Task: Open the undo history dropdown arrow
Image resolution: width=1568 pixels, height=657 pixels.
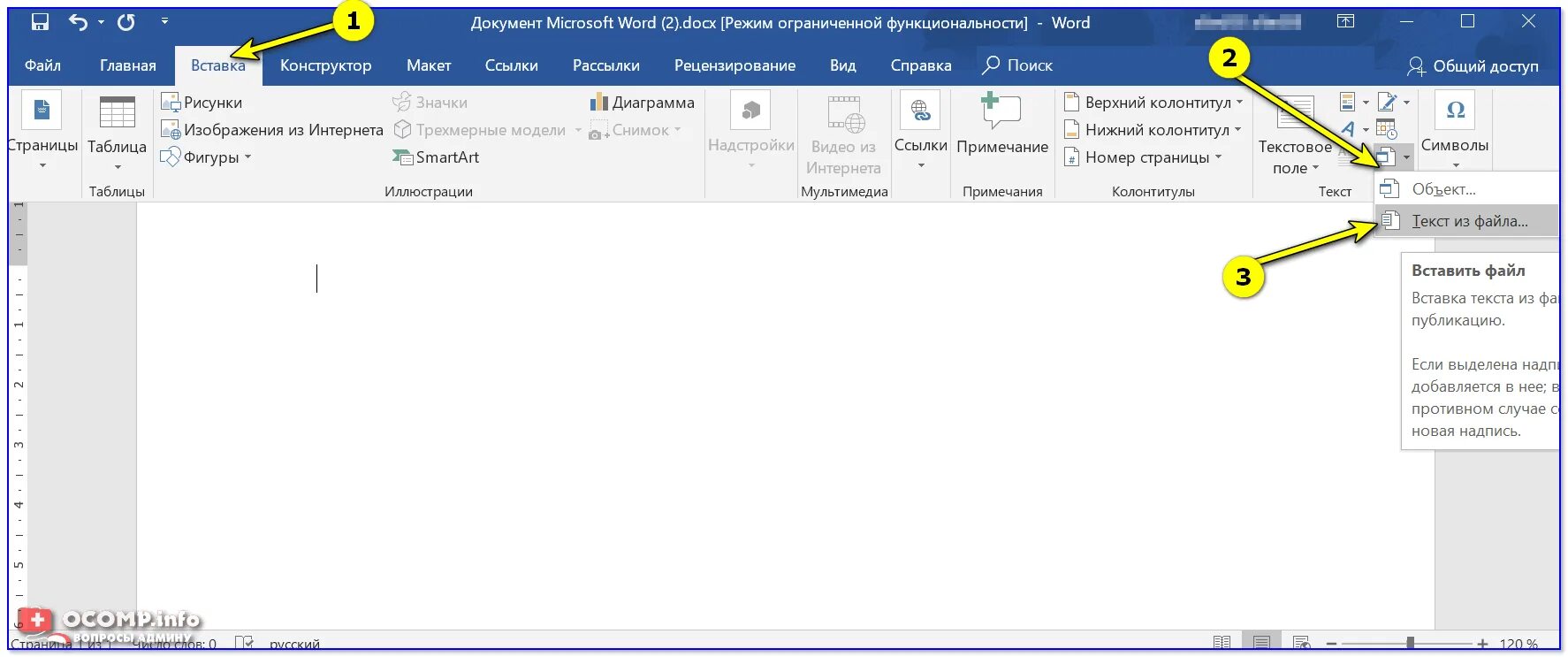Action: point(101,22)
